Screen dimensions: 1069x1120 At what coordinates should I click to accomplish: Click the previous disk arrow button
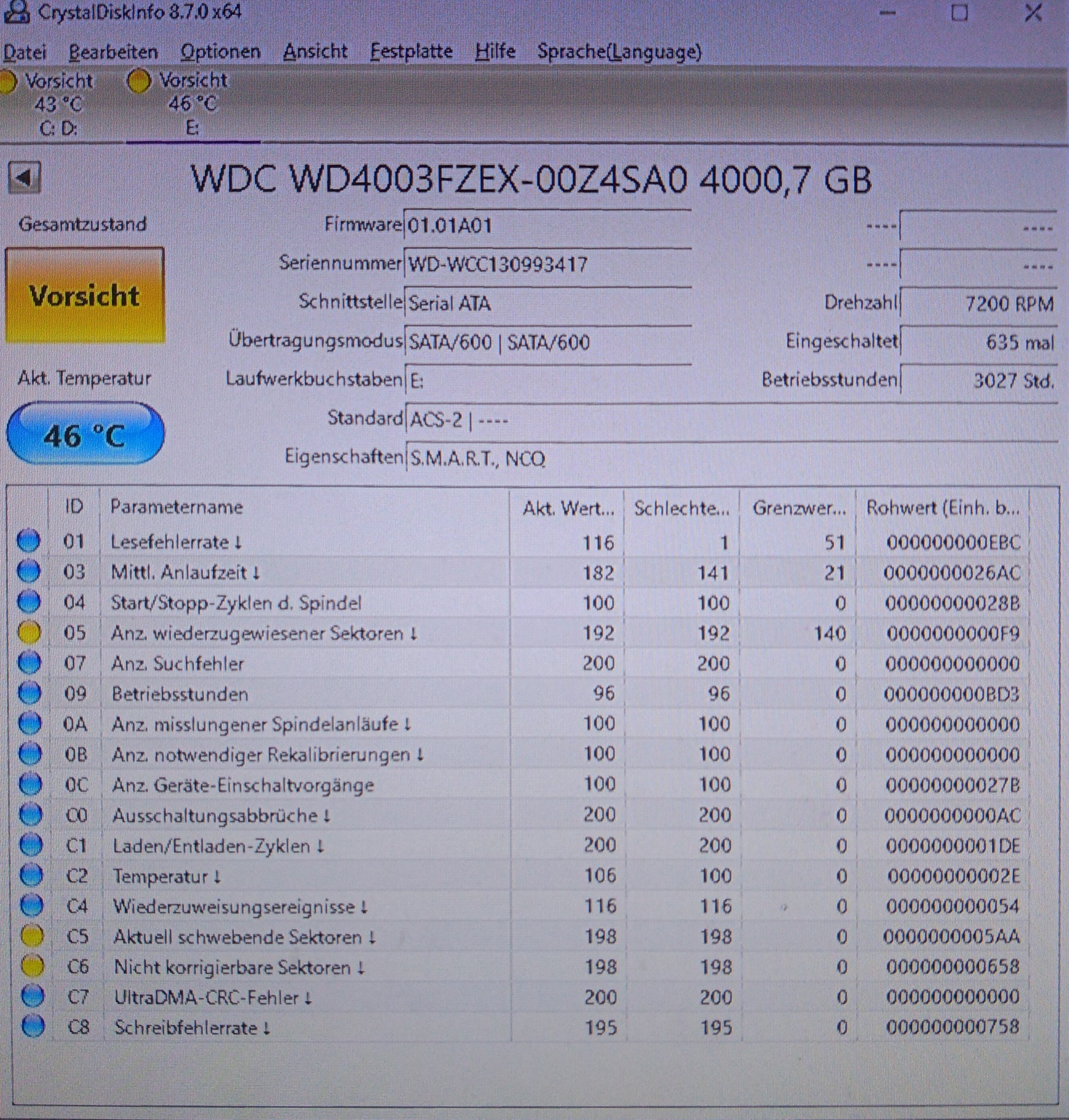(24, 178)
